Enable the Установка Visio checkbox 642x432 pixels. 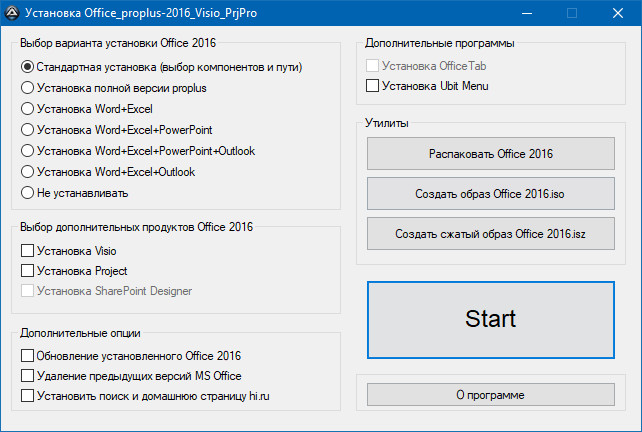pos(27,251)
